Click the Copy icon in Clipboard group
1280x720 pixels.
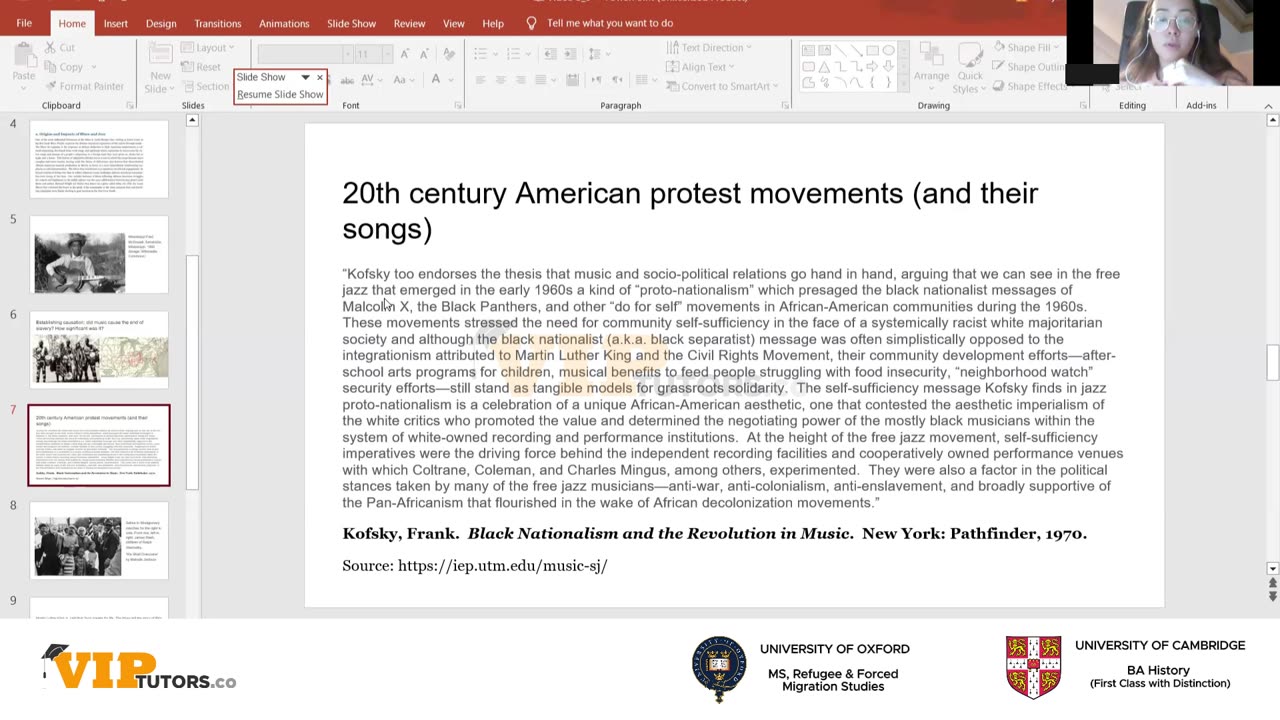coord(51,67)
